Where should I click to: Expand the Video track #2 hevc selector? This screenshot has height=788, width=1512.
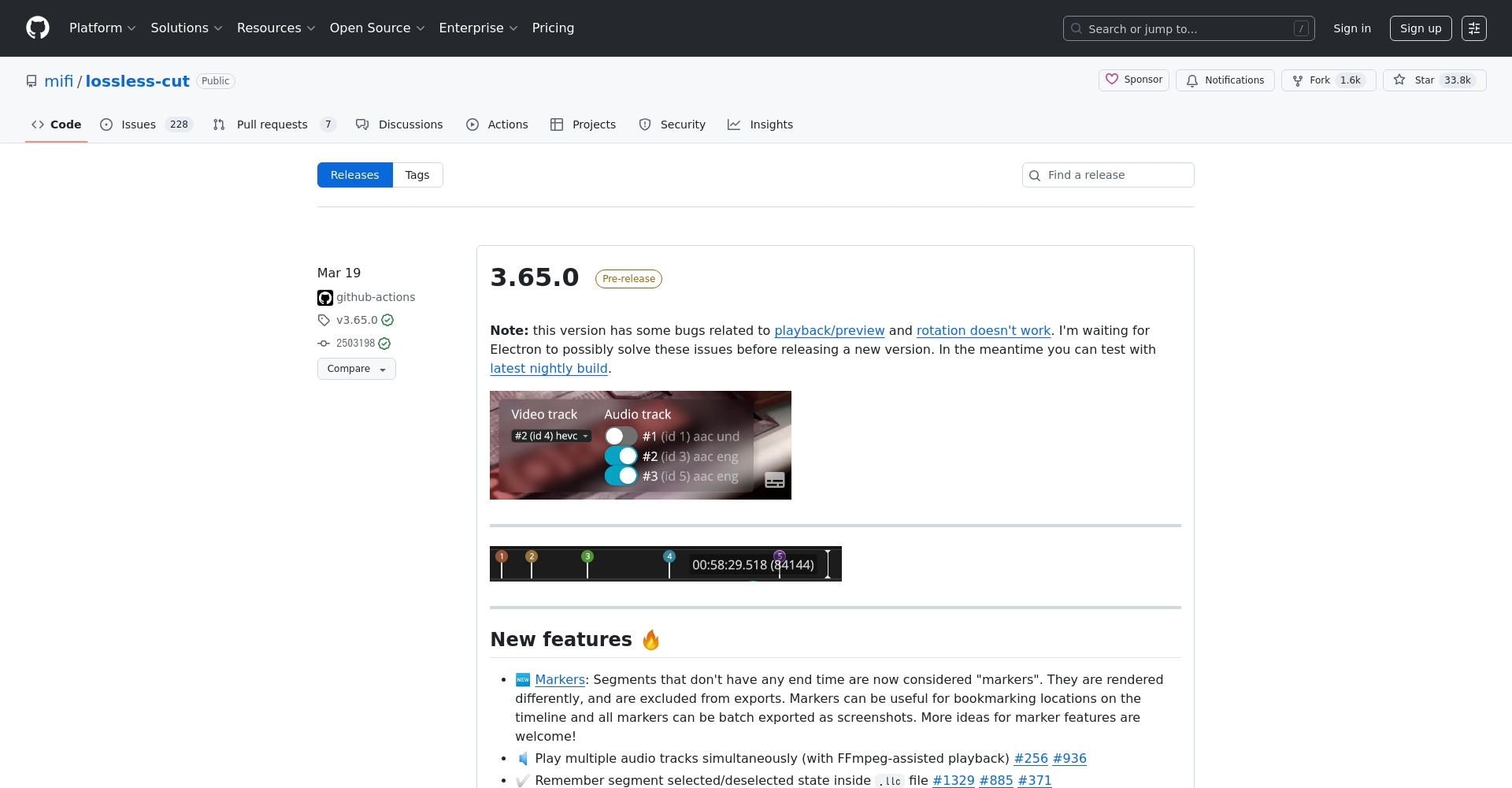551,436
